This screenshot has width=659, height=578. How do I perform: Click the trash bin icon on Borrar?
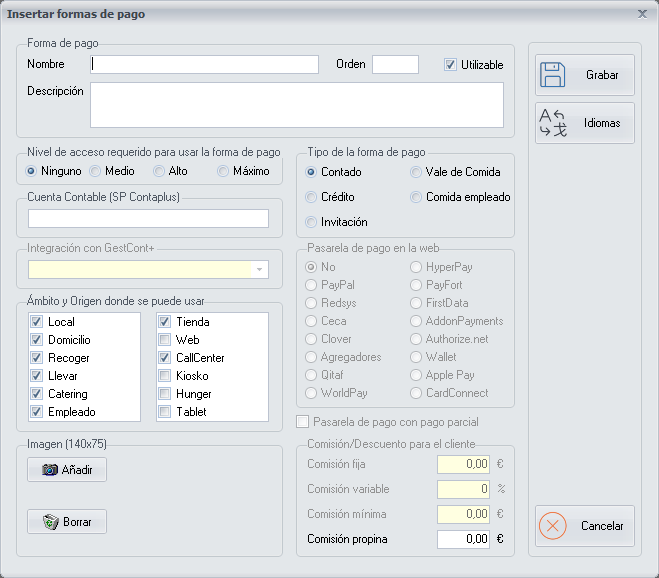[50, 521]
